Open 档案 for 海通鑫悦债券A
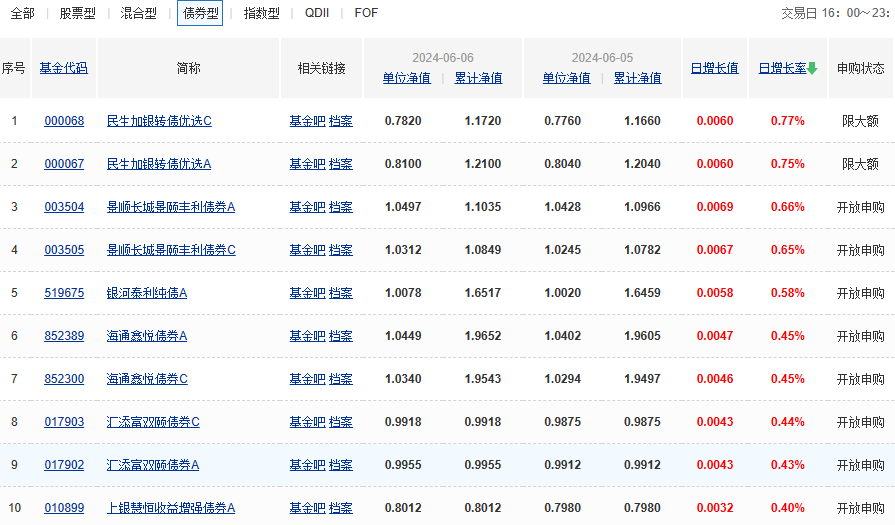The width and height of the screenshot is (895, 525). pos(341,336)
